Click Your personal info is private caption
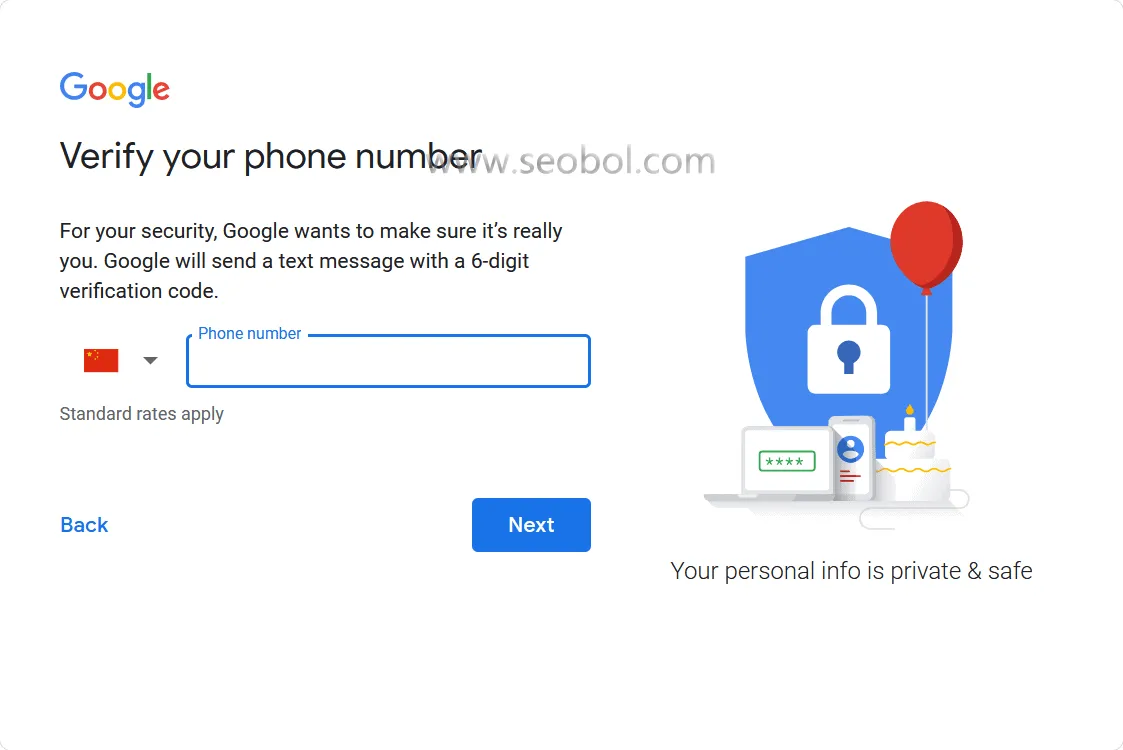 [x=851, y=571]
